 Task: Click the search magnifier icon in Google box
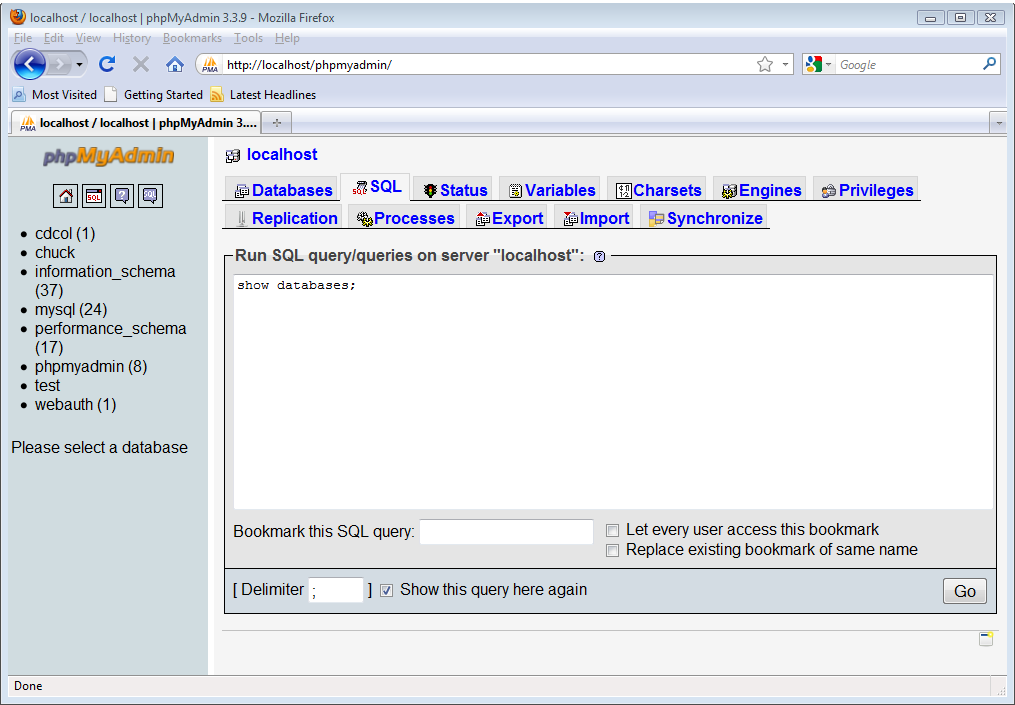click(989, 63)
